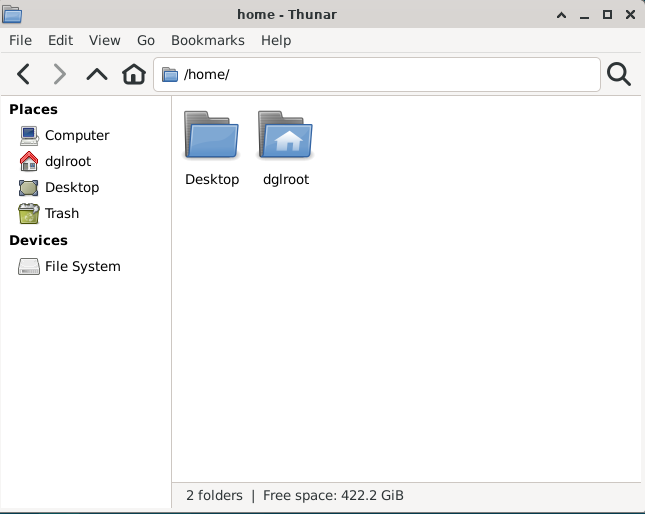Close the Thunar window
The height and width of the screenshot is (514, 645).
pyautogui.click(x=630, y=15)
